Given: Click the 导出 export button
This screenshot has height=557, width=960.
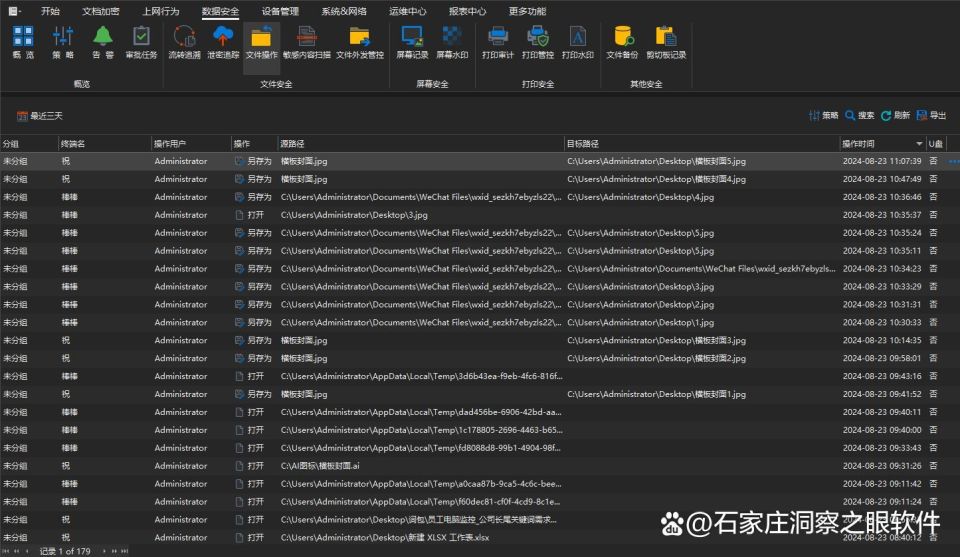Looking at the screenshot, I should 931,115.
